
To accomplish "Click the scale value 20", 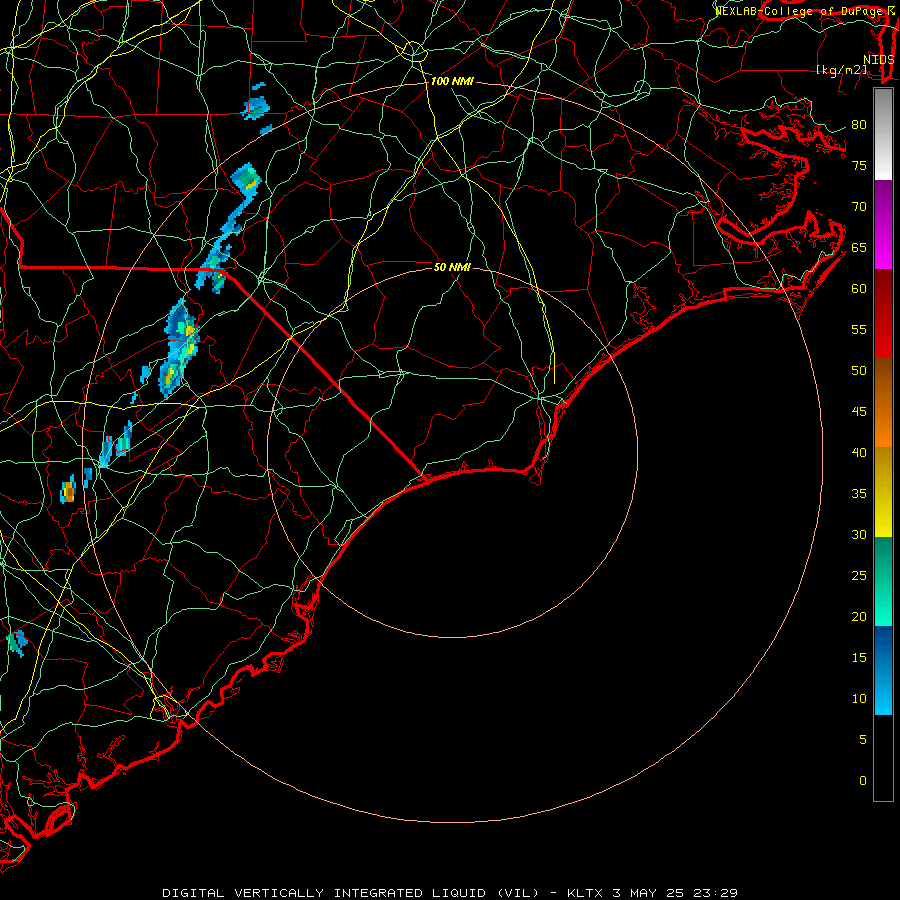I will pyautogui.click(x=859, y=616).
